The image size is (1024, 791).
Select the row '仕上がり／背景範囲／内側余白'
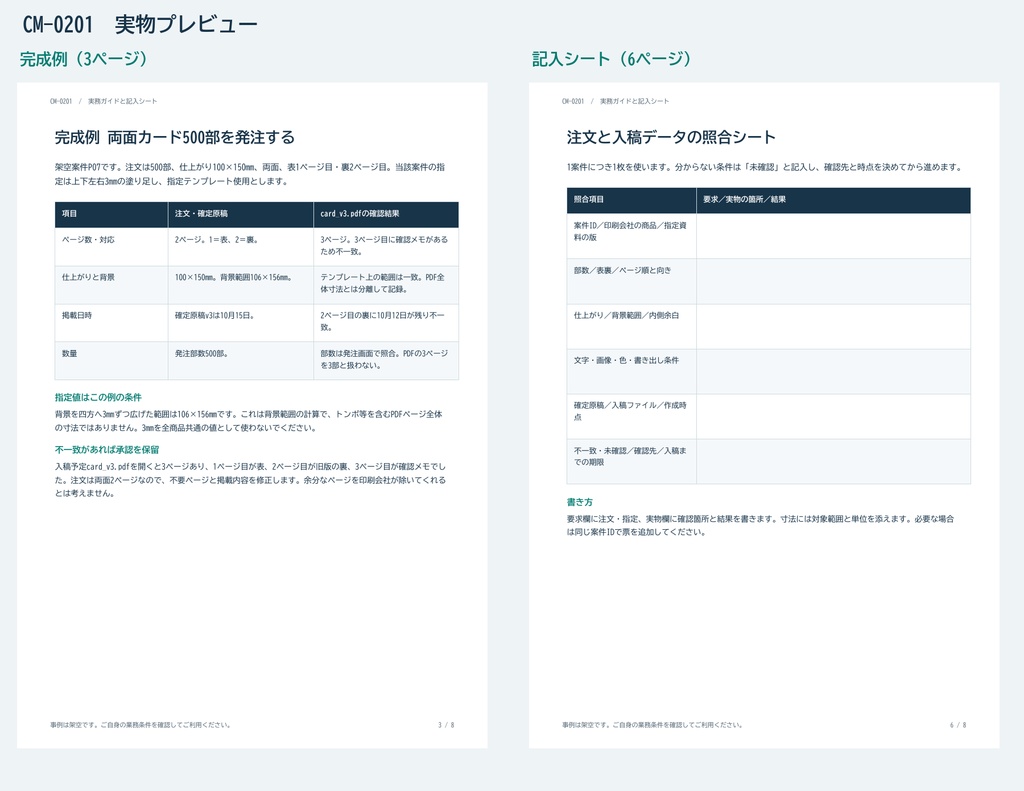pos(769,326)
